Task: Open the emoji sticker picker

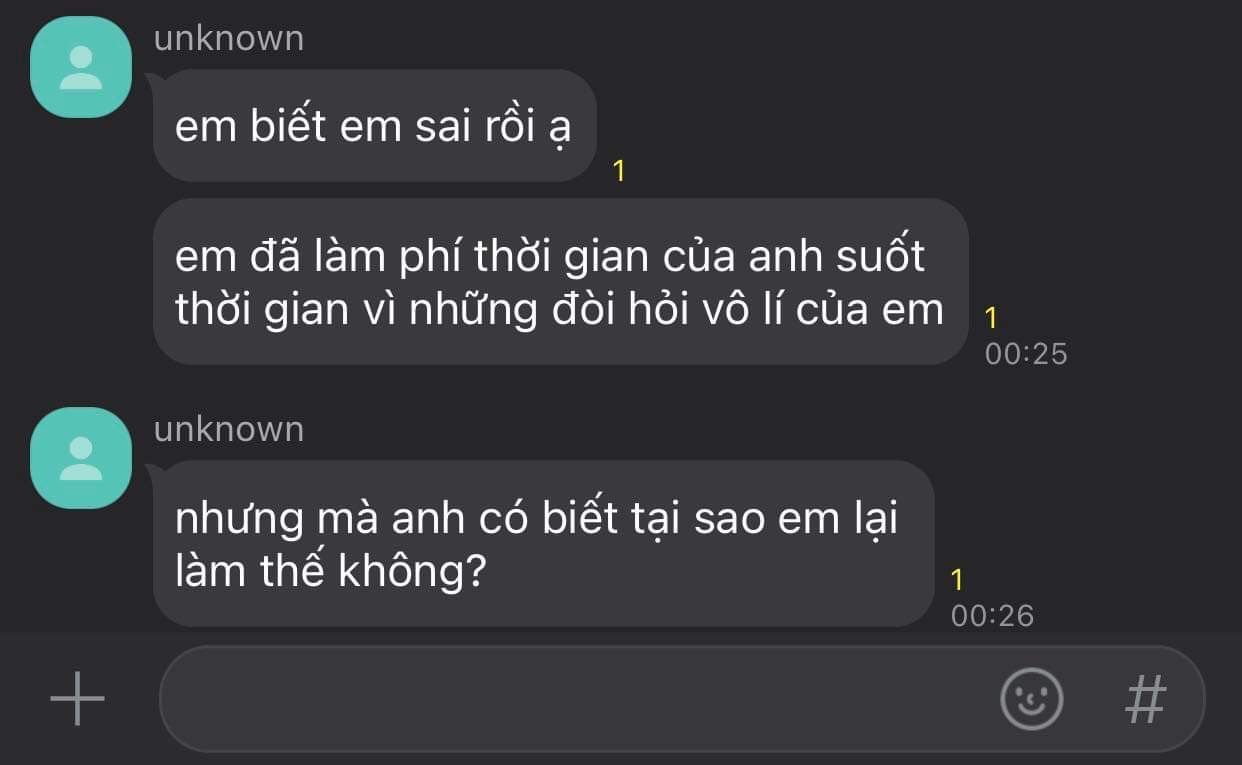Action: pos(1031,698)
